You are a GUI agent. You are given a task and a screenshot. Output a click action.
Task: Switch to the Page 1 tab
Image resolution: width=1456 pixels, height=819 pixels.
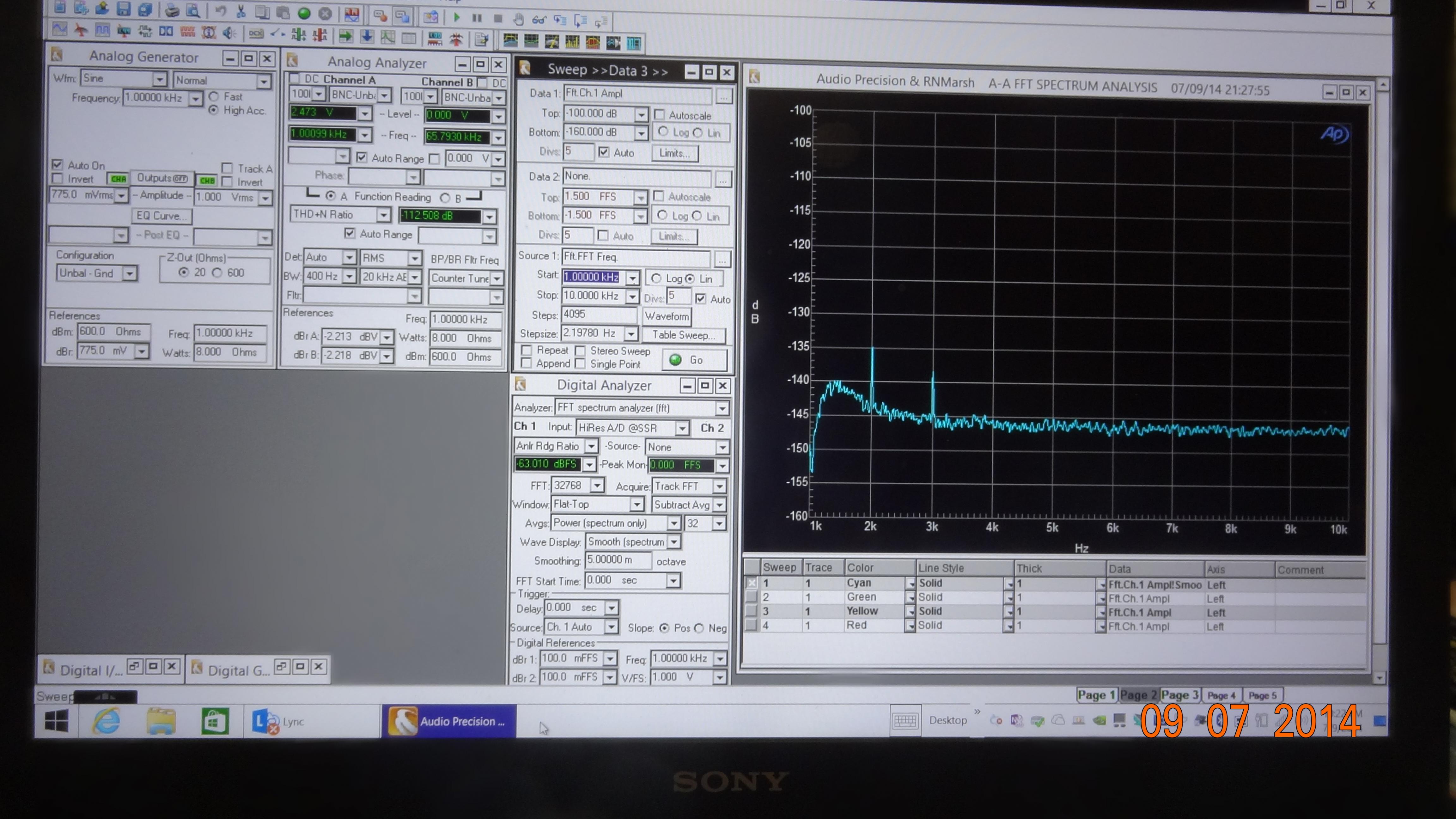point(1096,695)
